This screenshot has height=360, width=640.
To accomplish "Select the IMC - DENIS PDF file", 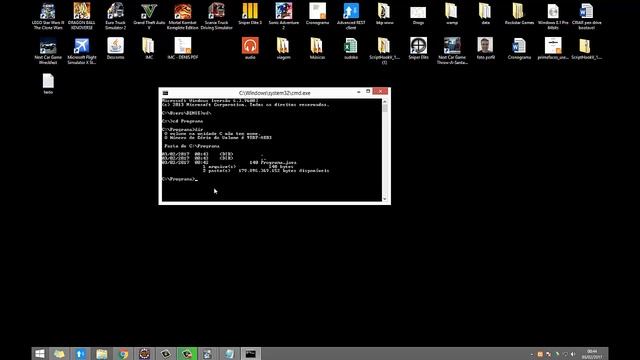I will point(182,49).
